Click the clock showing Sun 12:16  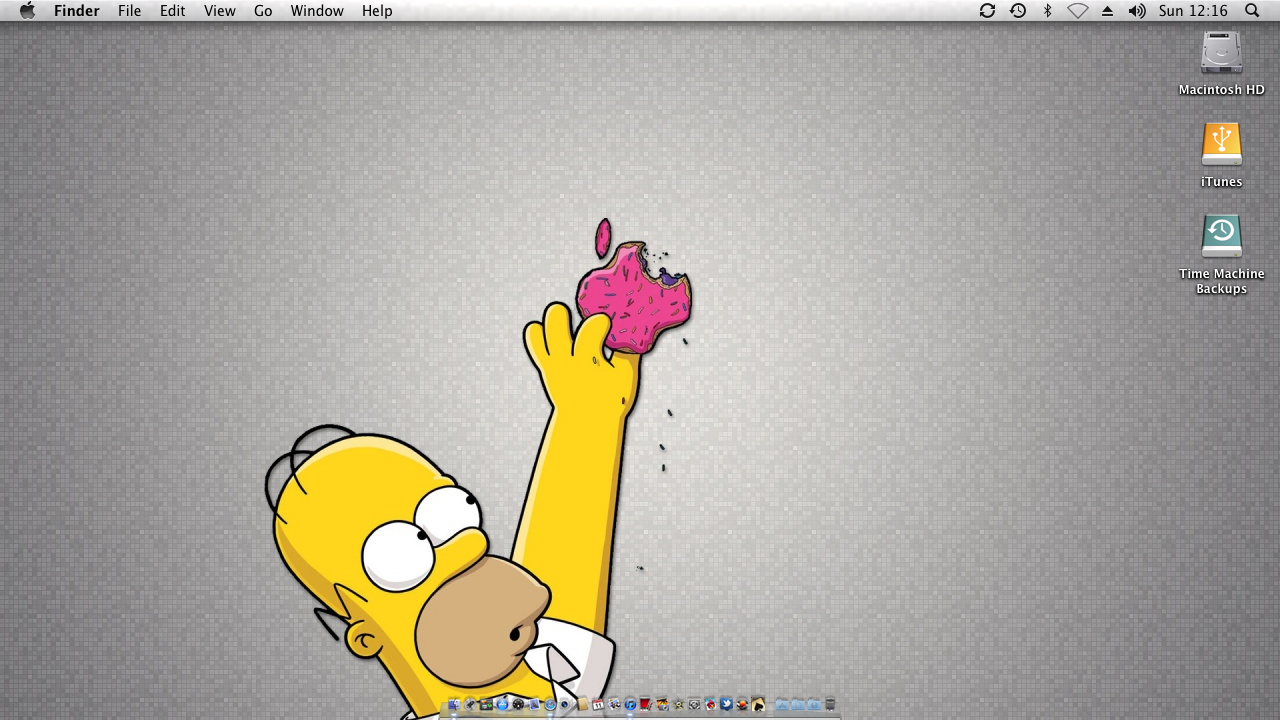coord(1193,11)
